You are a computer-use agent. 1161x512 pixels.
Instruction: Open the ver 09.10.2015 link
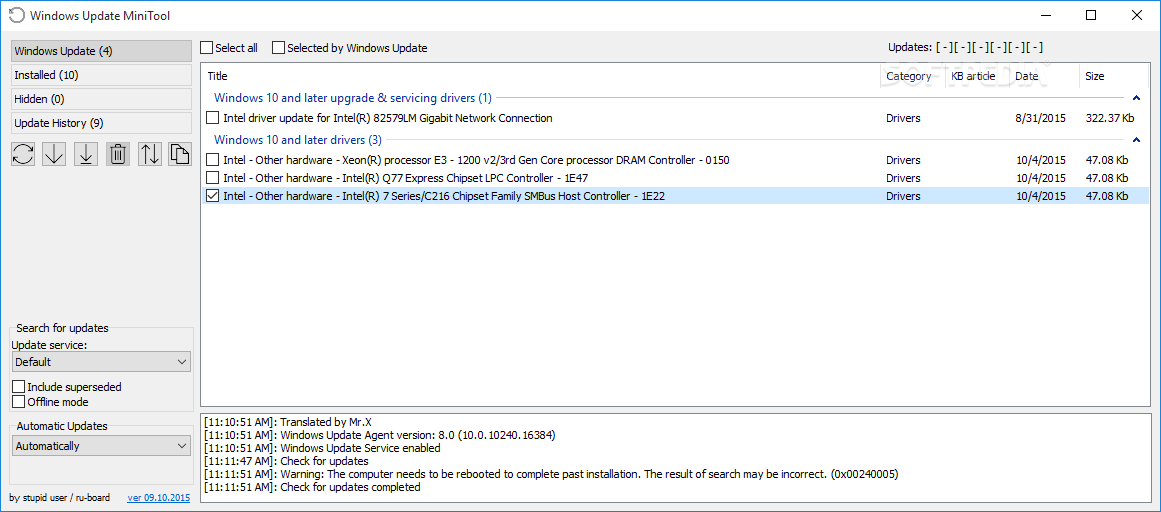pos(158,498)
